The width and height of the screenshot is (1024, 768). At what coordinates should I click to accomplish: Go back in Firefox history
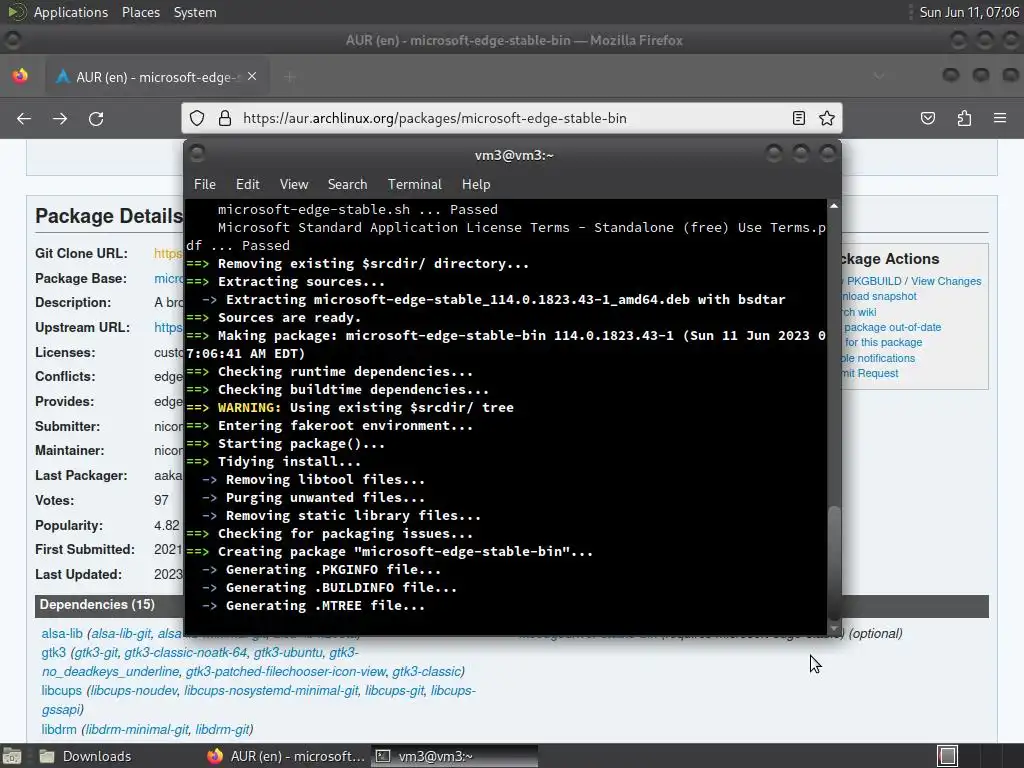[24, 118]
